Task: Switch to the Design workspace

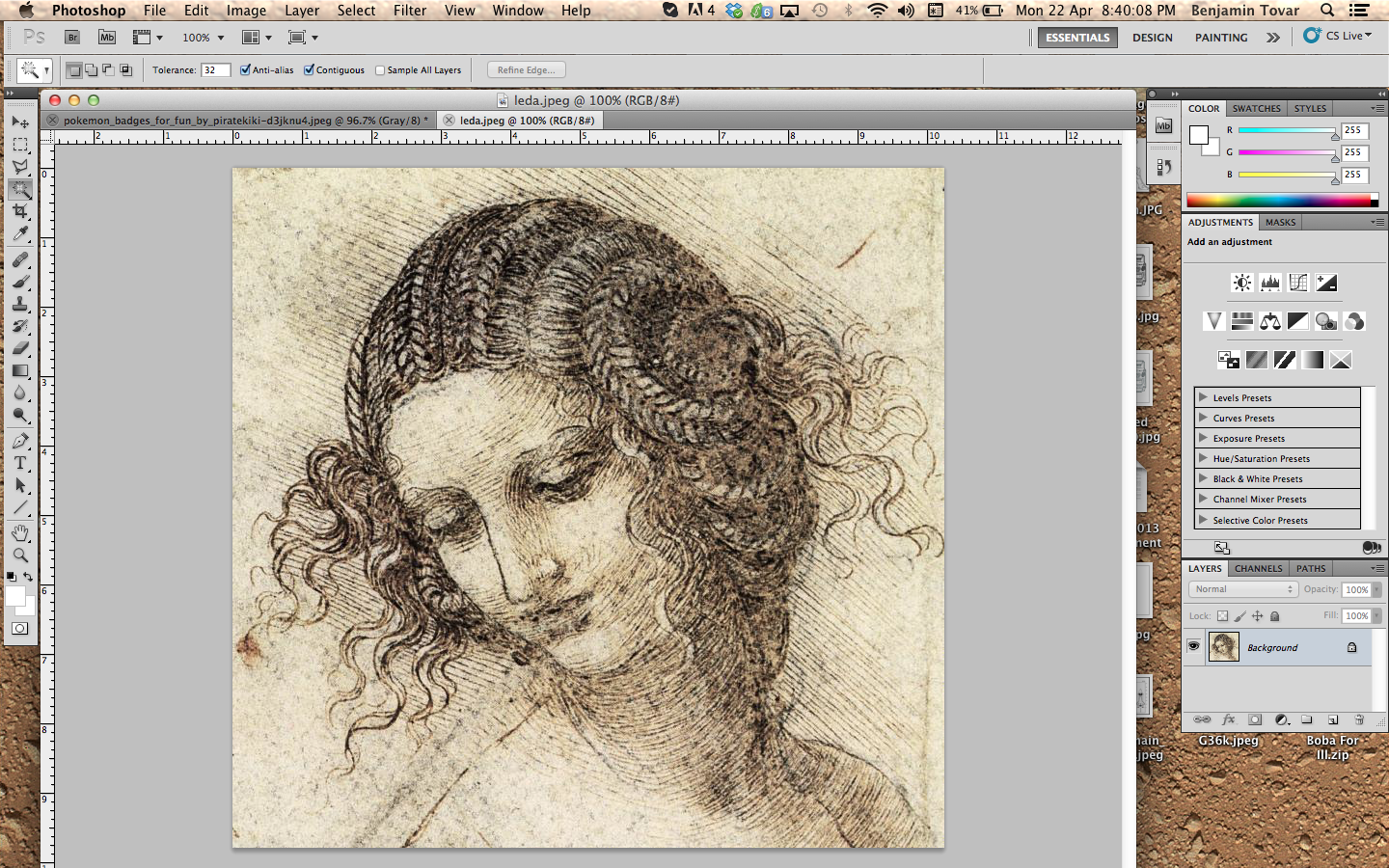Action: pos(1153,38)
